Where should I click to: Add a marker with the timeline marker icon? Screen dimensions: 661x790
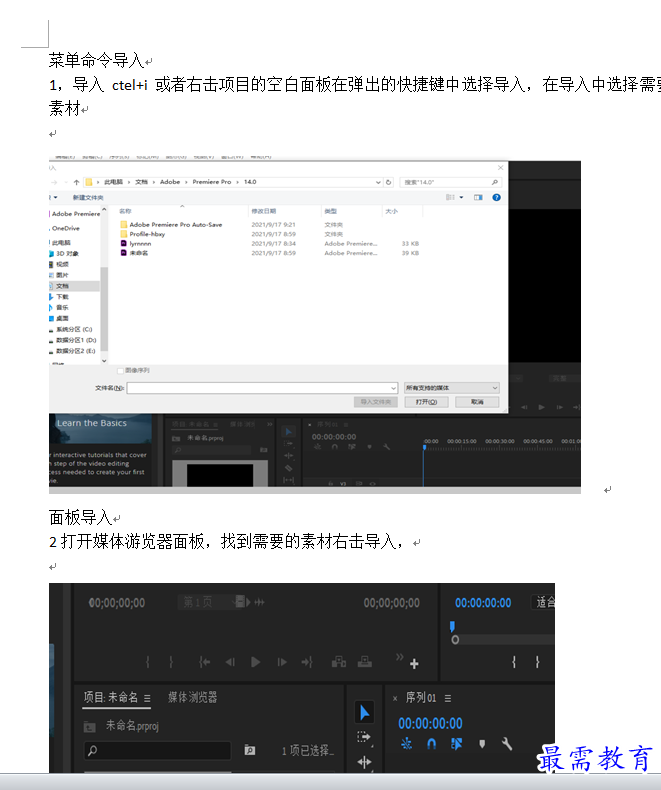(x=482, y=744)
